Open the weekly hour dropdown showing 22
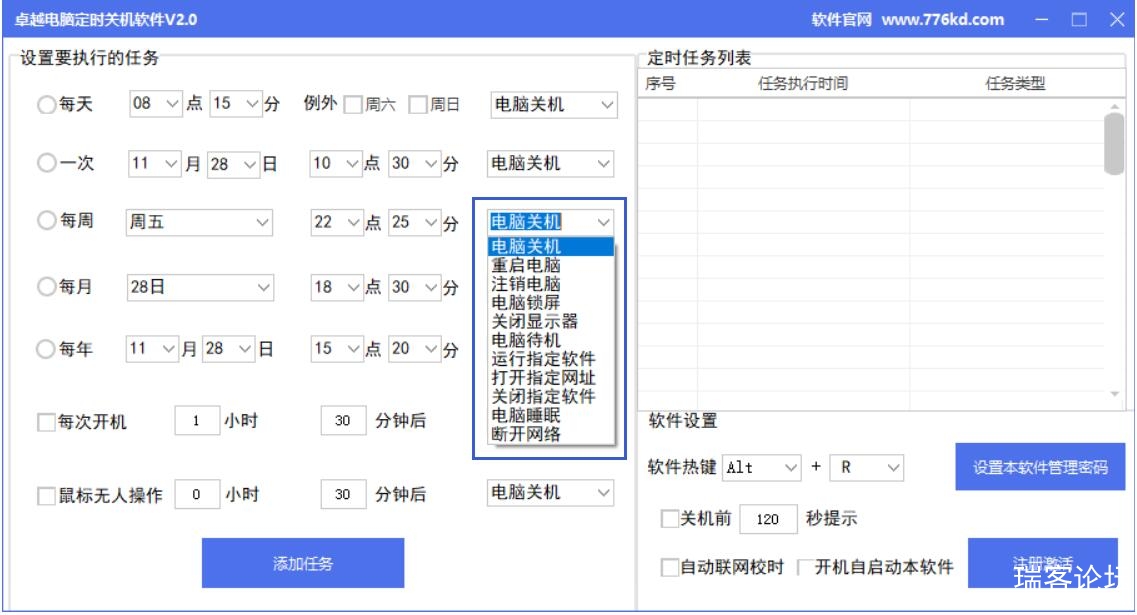The width and height of the screenshot is (1137, 615). (x=336, y=222)
